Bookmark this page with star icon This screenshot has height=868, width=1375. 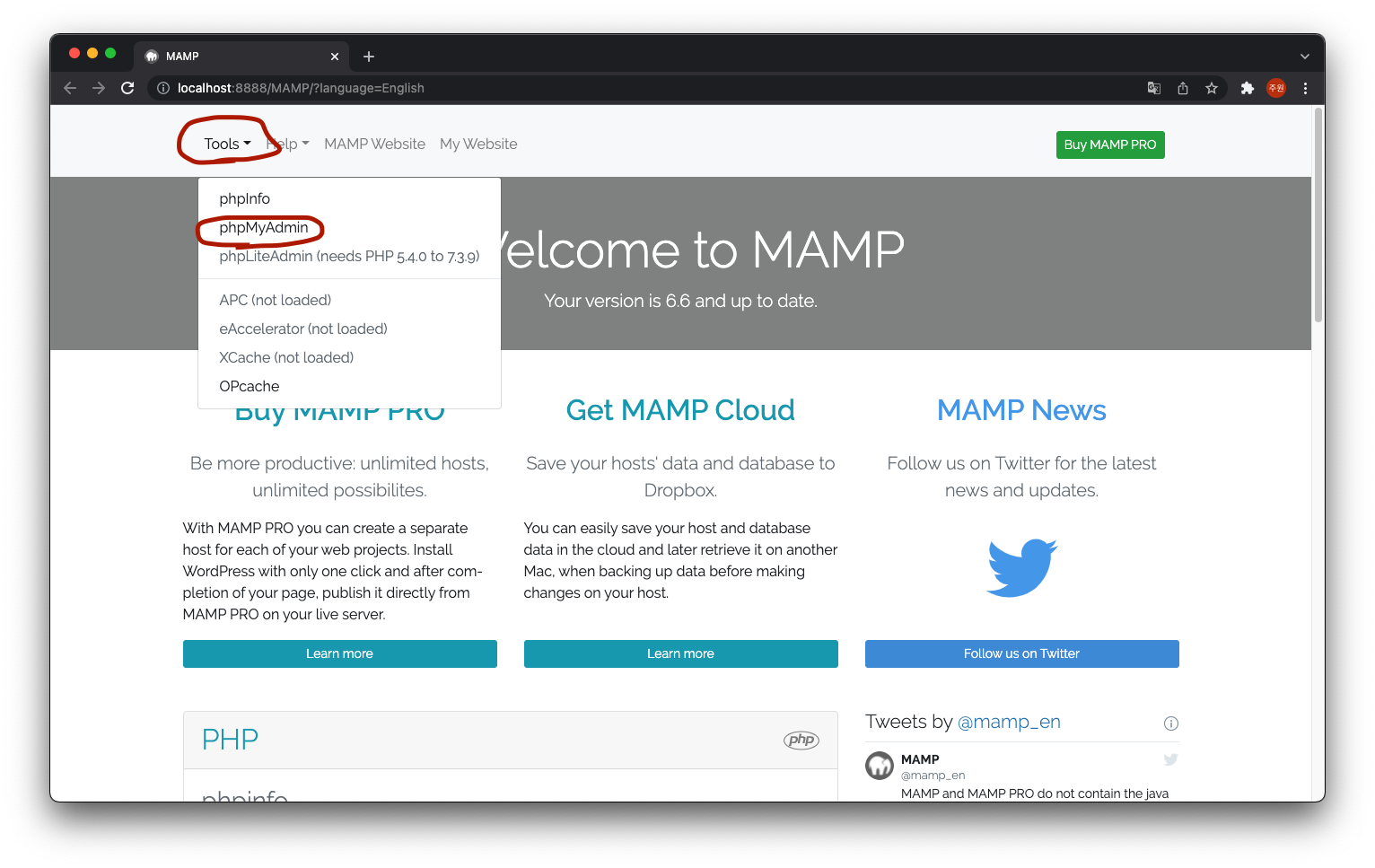click(1212, 88)
